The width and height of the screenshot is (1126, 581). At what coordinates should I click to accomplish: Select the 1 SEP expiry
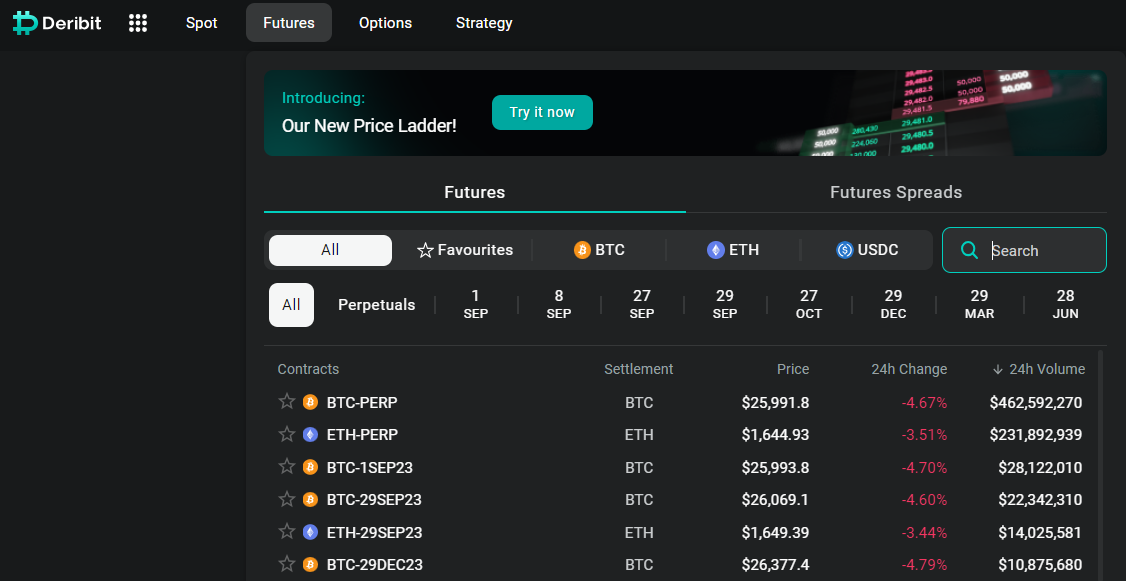pyautogui.click(x=476, y=305)
